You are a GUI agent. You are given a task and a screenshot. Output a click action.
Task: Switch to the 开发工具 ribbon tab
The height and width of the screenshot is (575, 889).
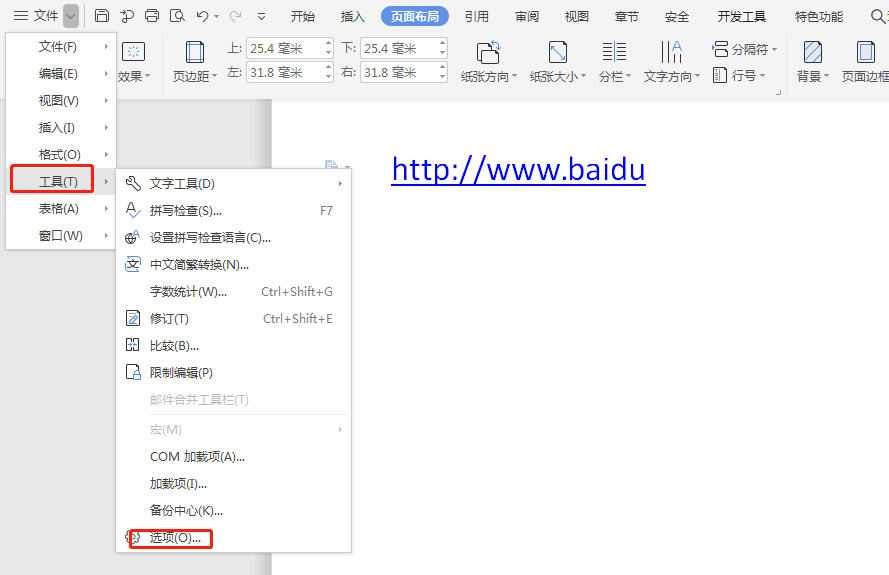[x=742, y=16]
